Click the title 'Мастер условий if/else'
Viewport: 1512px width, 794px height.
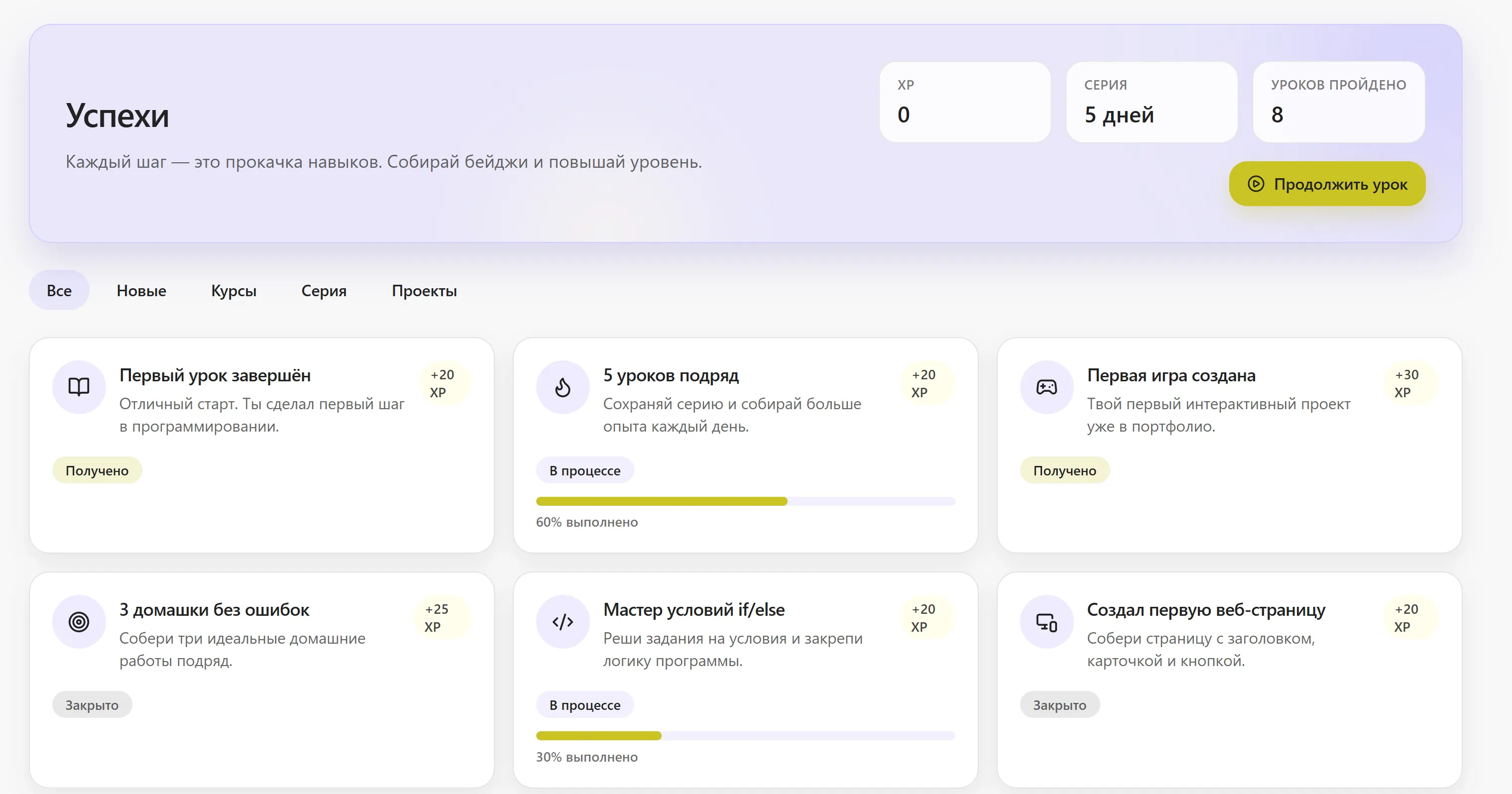point(694,610)
